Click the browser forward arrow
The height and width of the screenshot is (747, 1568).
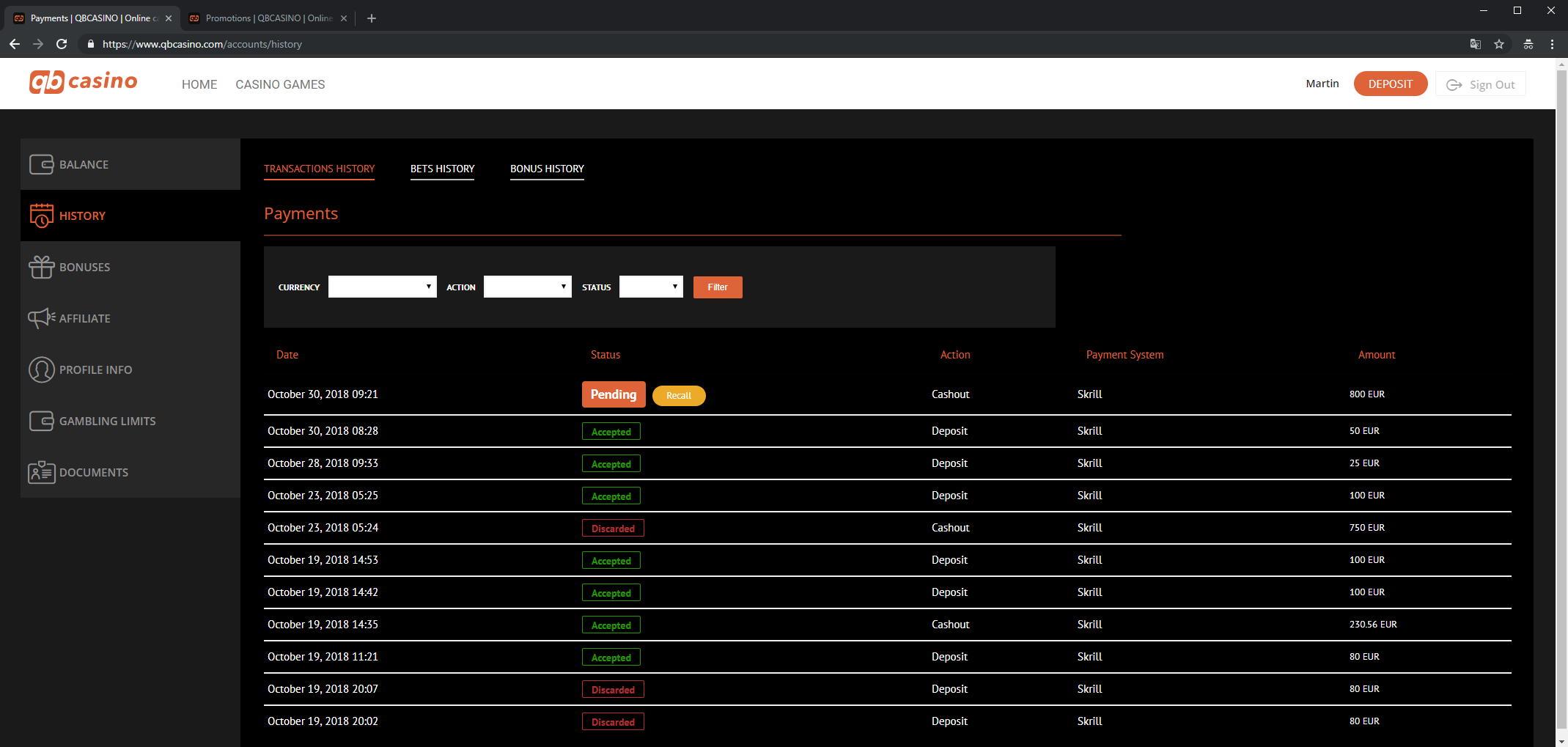pos(38,44)
